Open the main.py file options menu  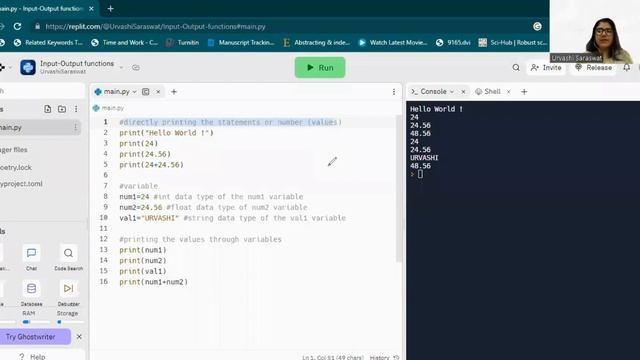[x=76, y=127]
